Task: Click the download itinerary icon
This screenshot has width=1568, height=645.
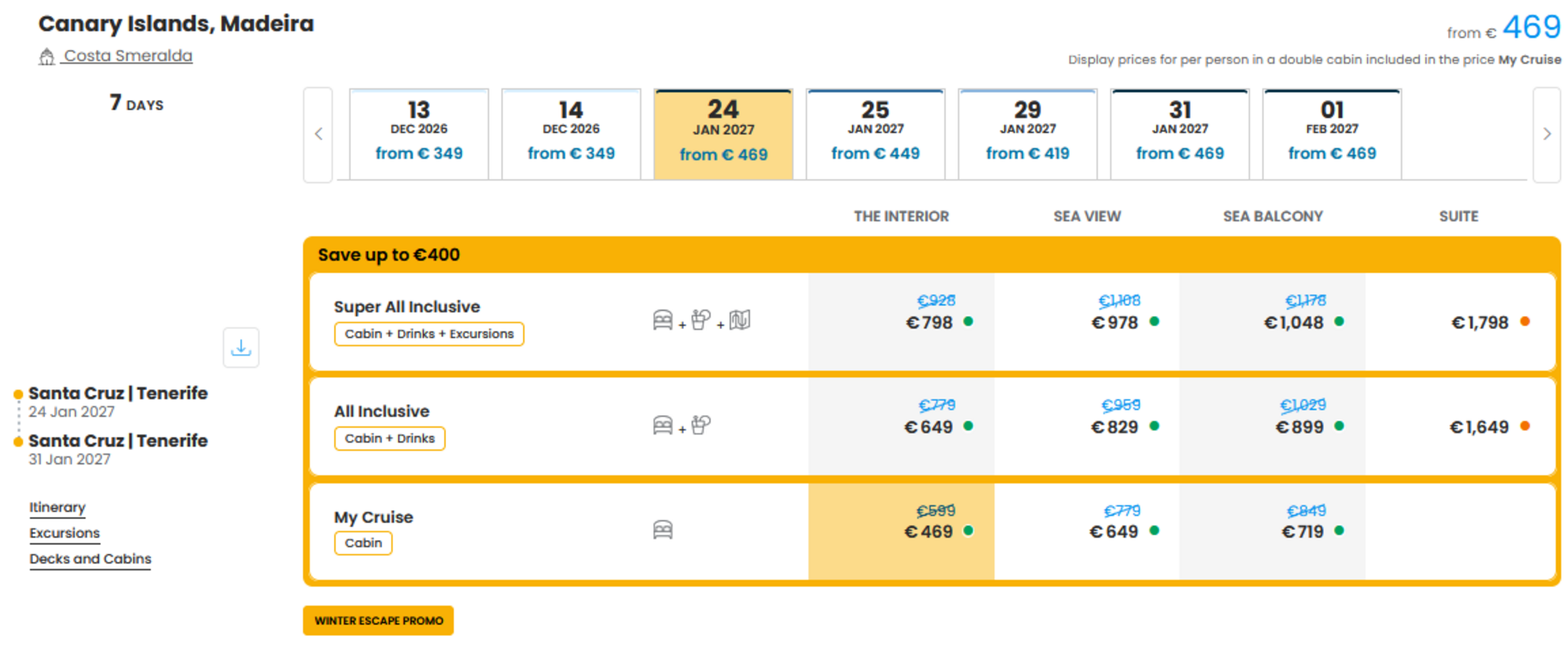Action: click(x=240, y=347)
